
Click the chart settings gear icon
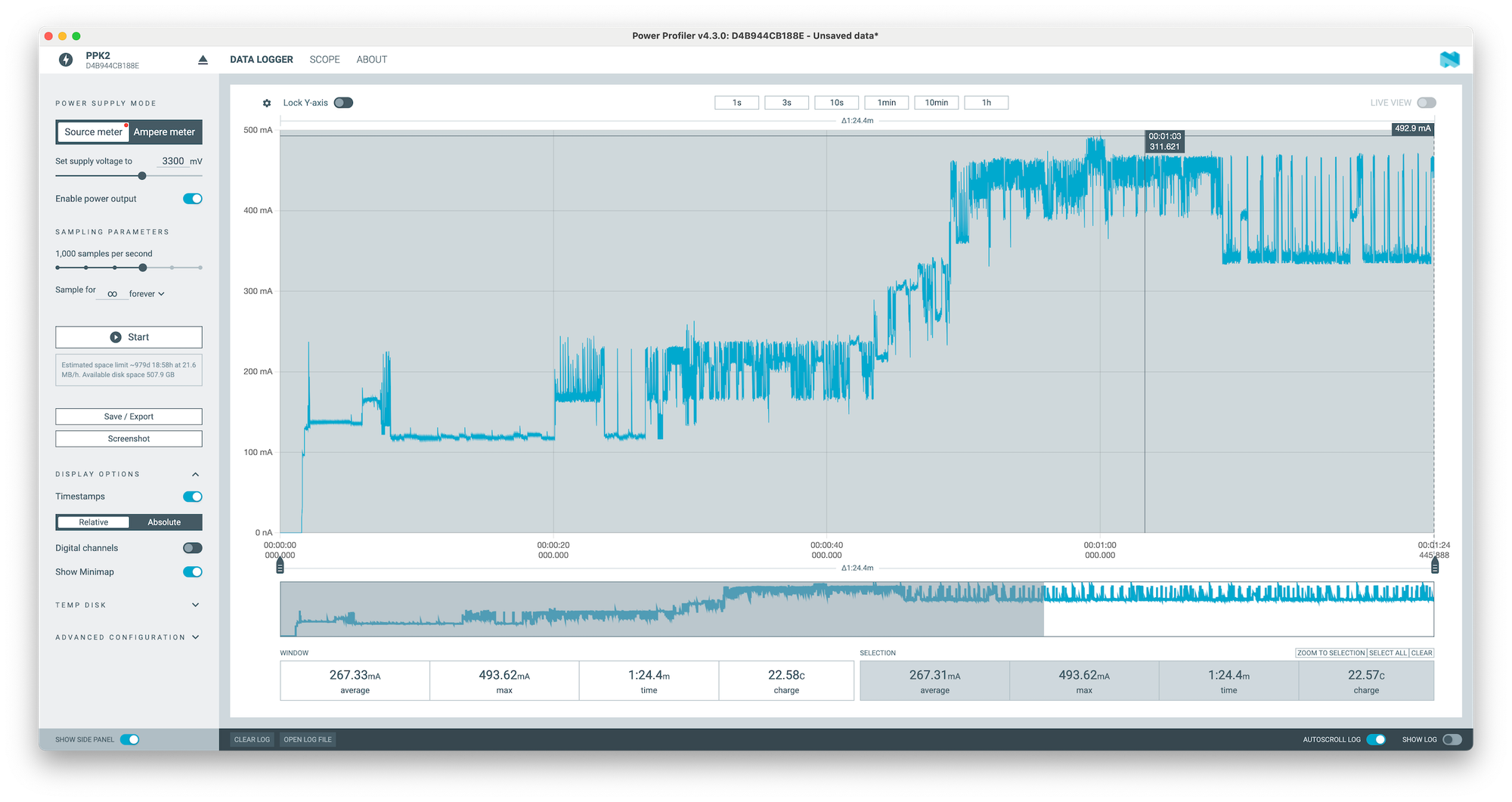(x=267, y=103)
